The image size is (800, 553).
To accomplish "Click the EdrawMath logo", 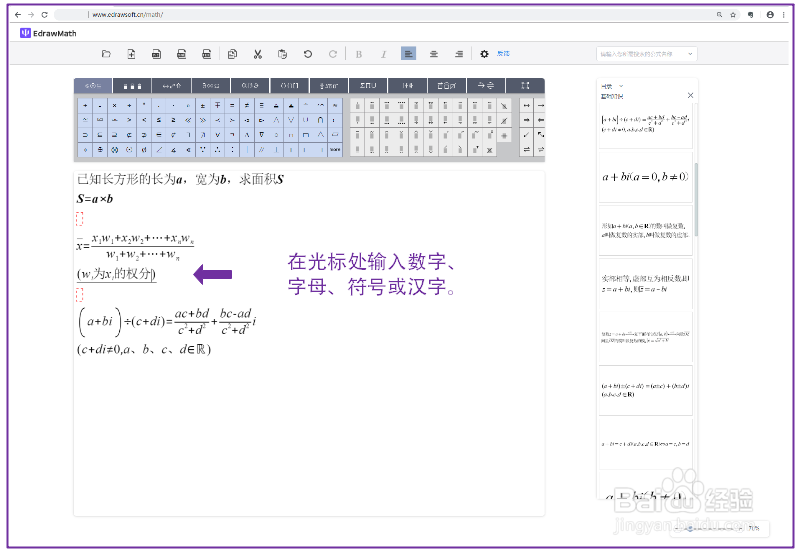I will (48, 33).
